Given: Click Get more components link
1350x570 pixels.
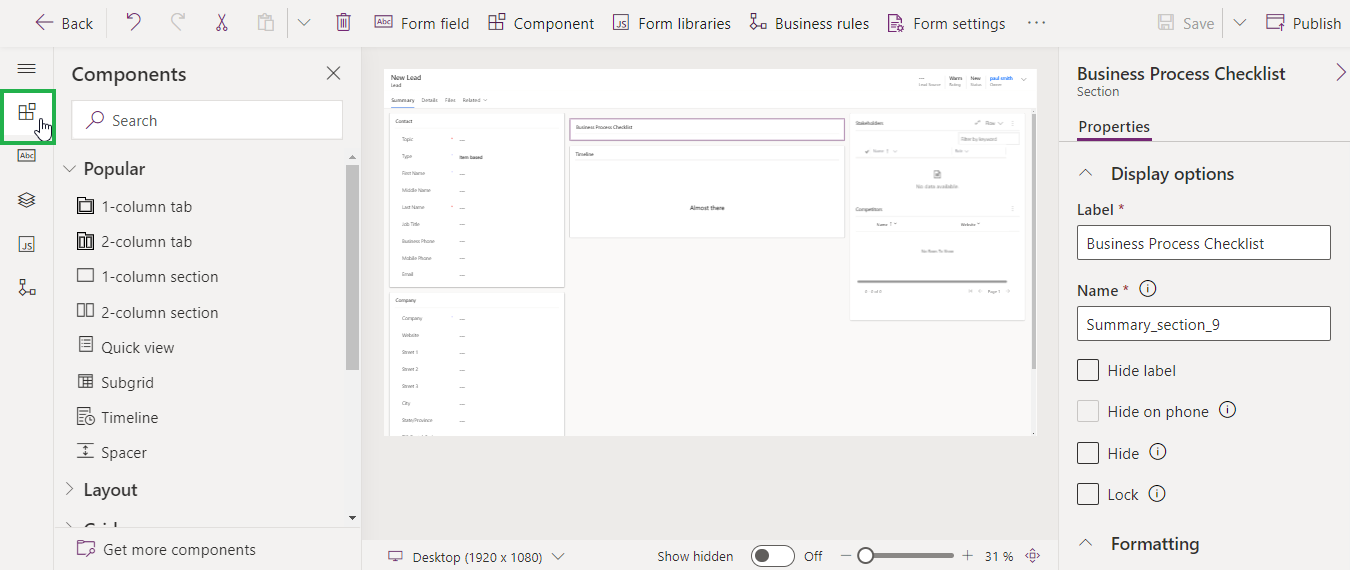Looking at the screenshot, I should tap(178, 550).
